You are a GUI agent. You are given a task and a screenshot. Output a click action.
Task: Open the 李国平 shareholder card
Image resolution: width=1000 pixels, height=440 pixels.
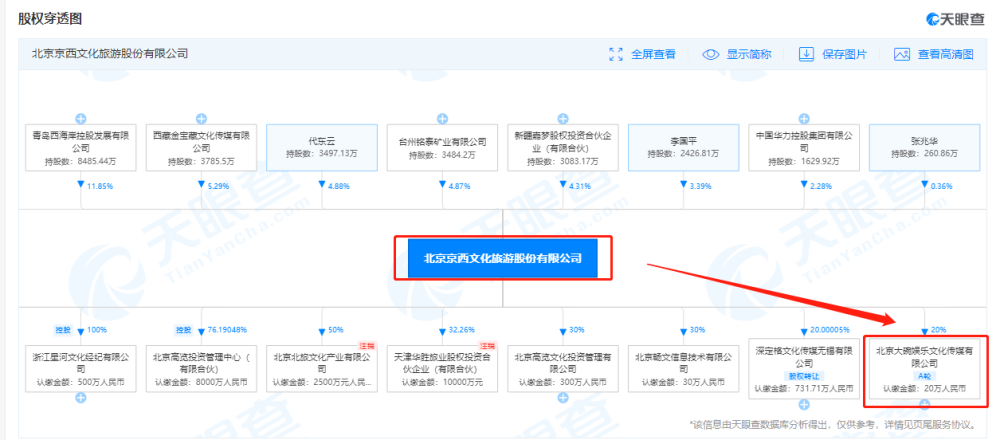[683, 148]
